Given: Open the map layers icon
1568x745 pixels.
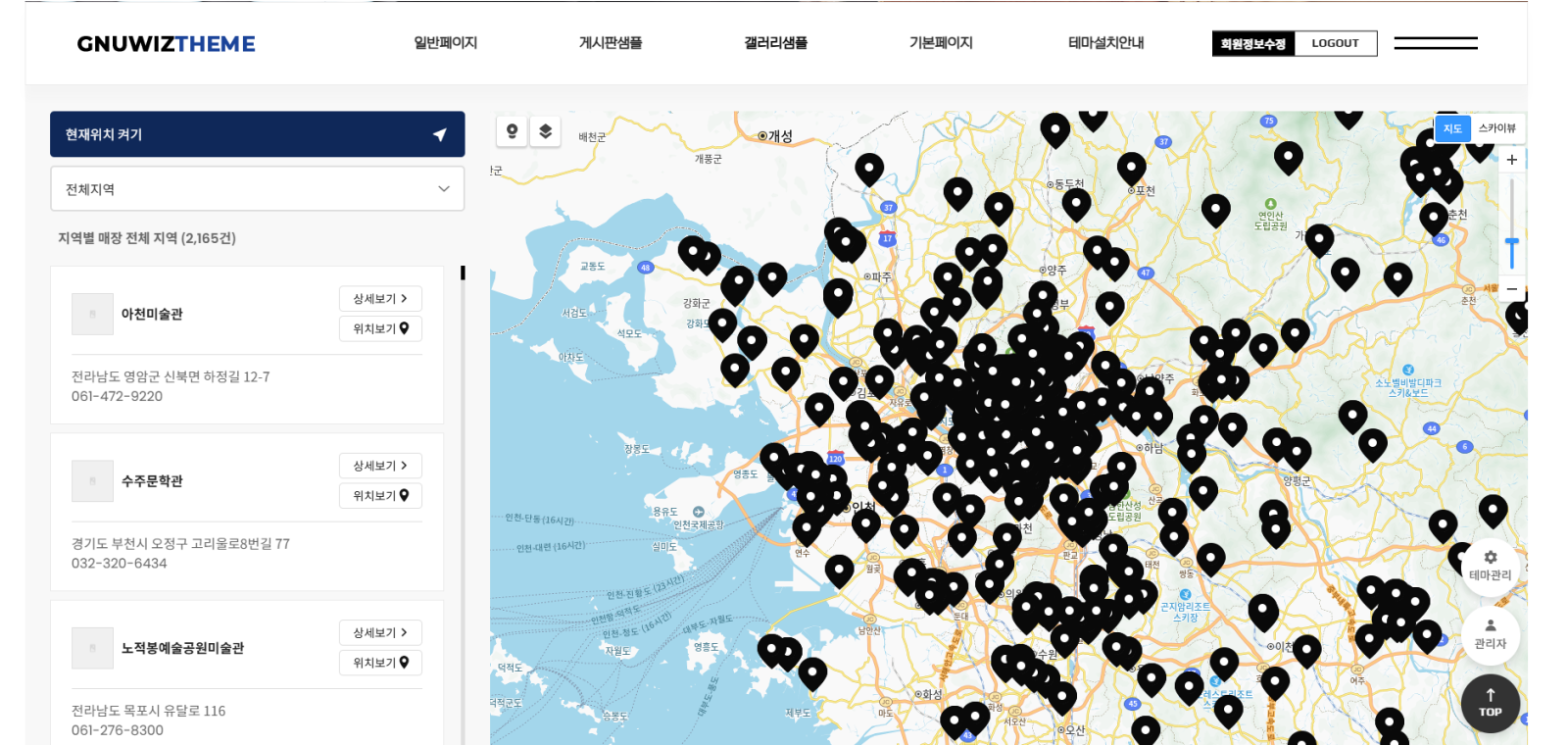Looking at the screenshot, I should point(546,131).
